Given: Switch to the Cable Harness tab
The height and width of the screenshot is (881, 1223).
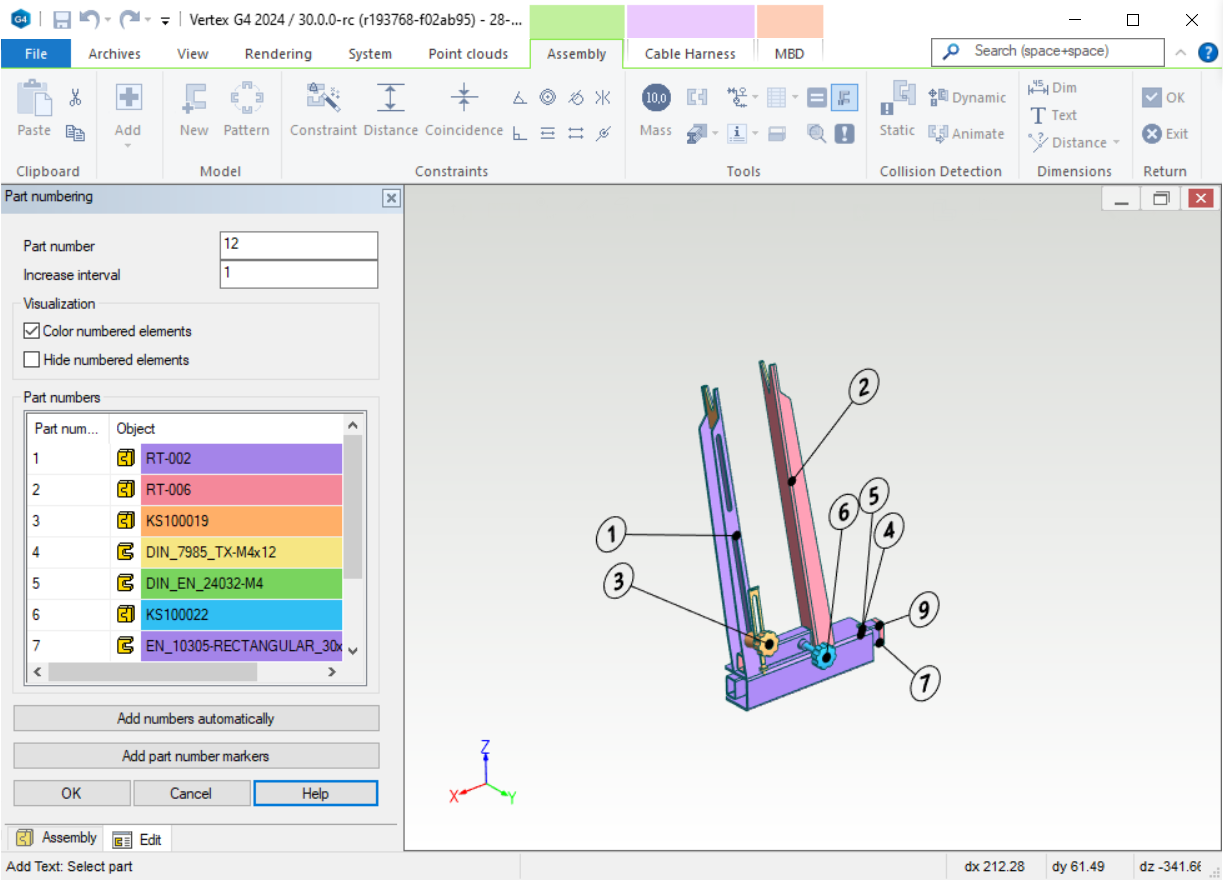Looking at the screenshot, I should pos(689,53).
